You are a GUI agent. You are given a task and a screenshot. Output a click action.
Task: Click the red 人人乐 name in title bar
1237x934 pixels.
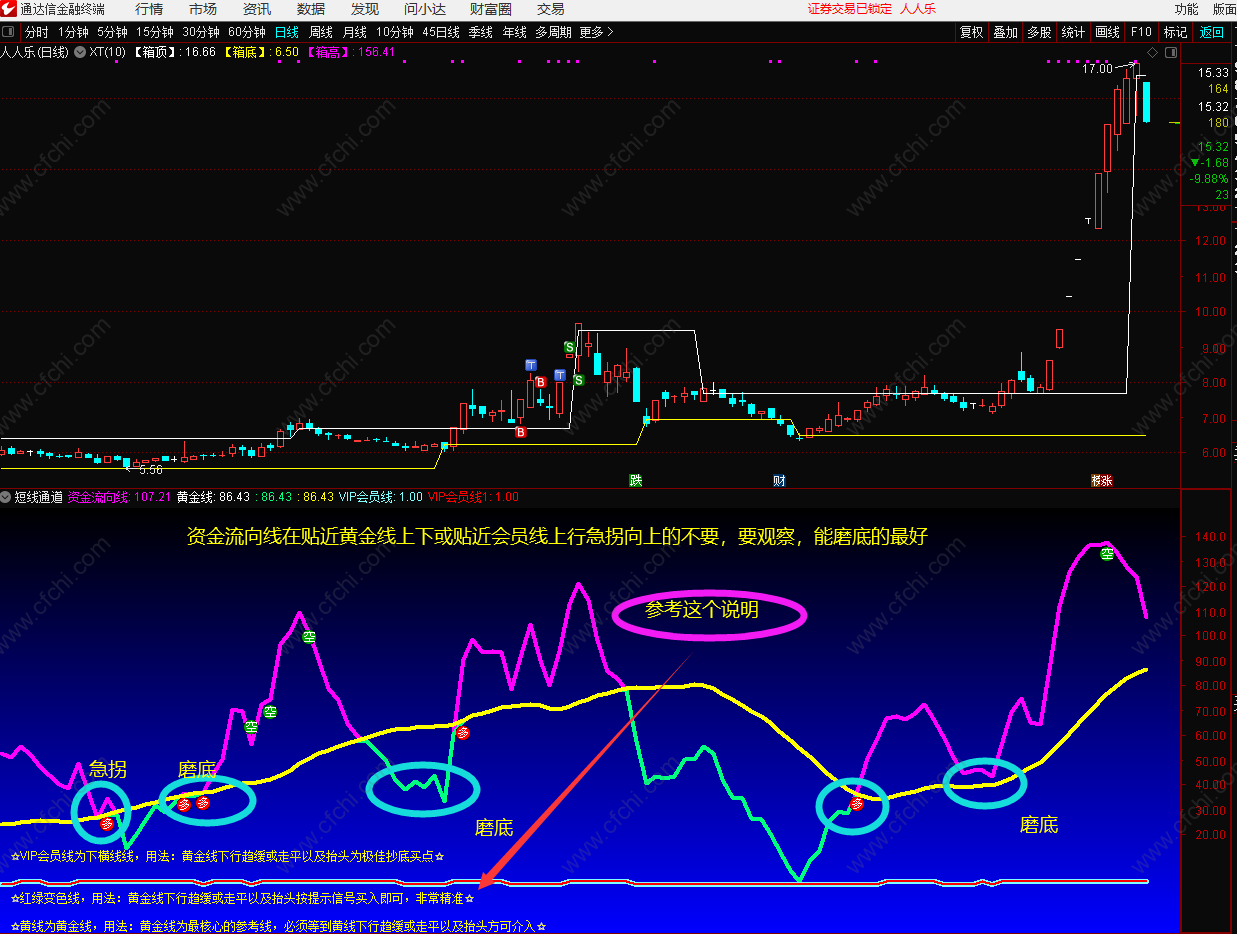pos(917,9)
